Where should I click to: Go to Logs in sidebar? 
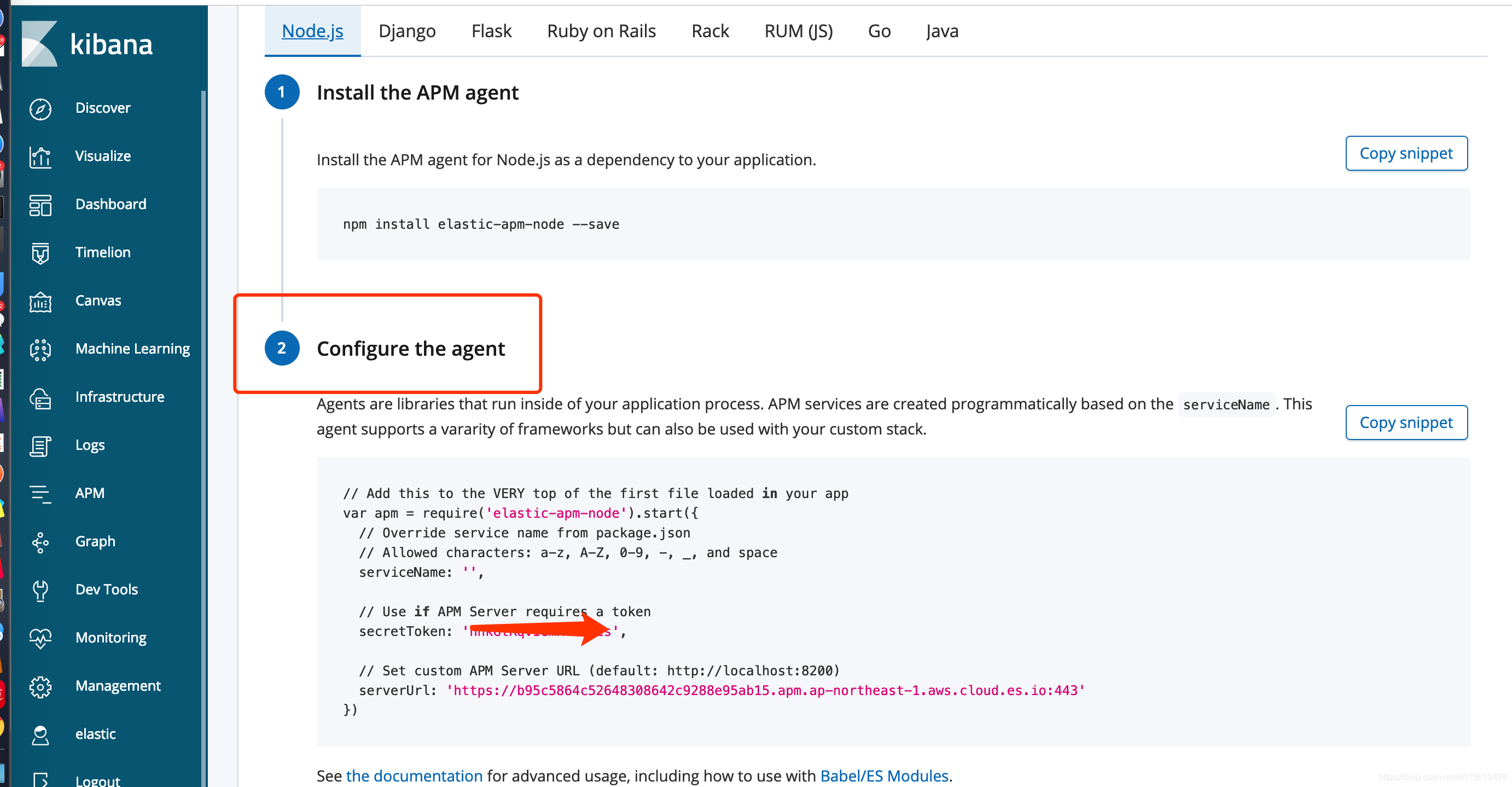pos(90,445)
